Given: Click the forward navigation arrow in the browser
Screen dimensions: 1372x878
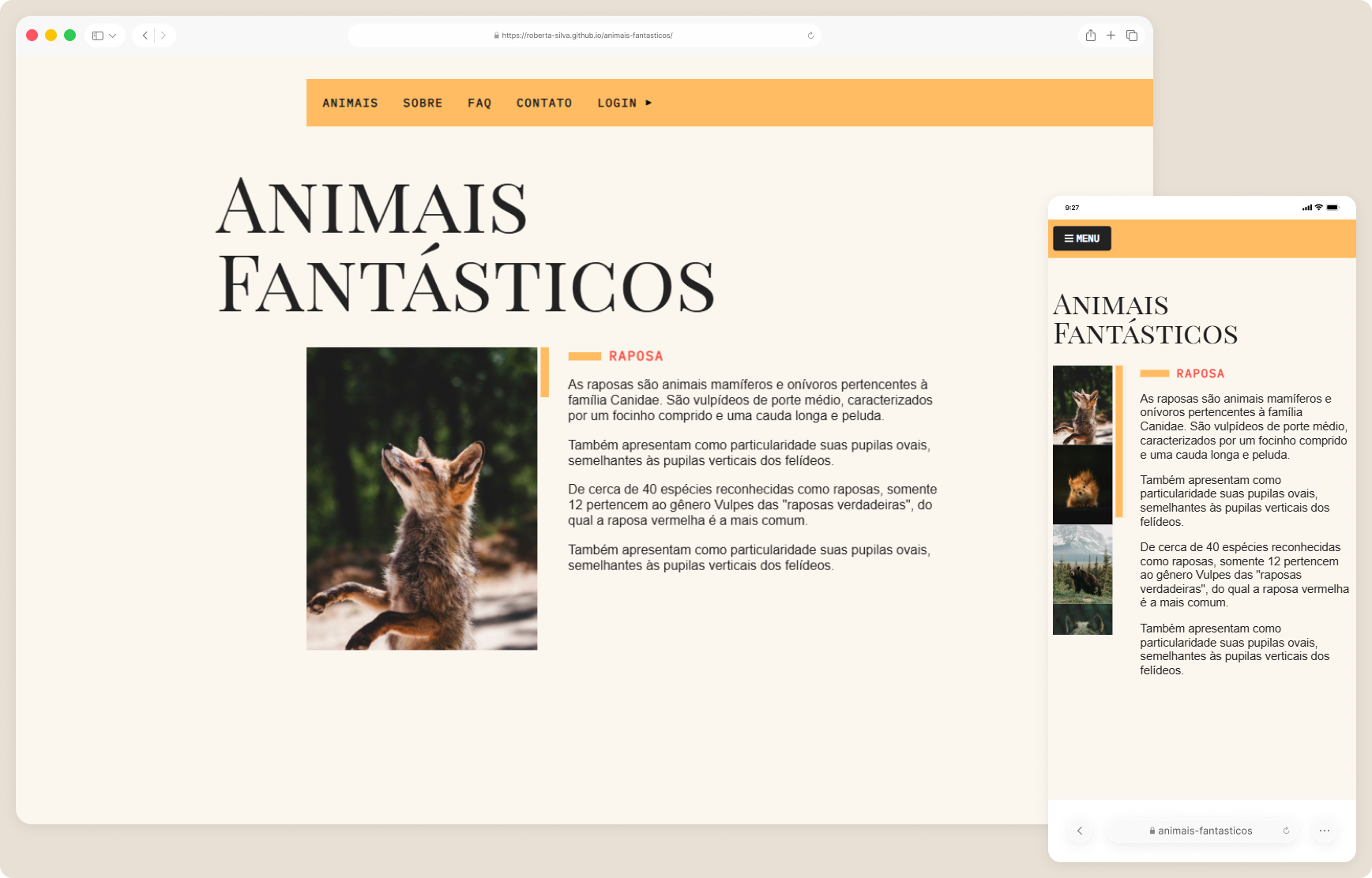Looking at the screenshot, I should pyautogui.click(x=164, y=36).
